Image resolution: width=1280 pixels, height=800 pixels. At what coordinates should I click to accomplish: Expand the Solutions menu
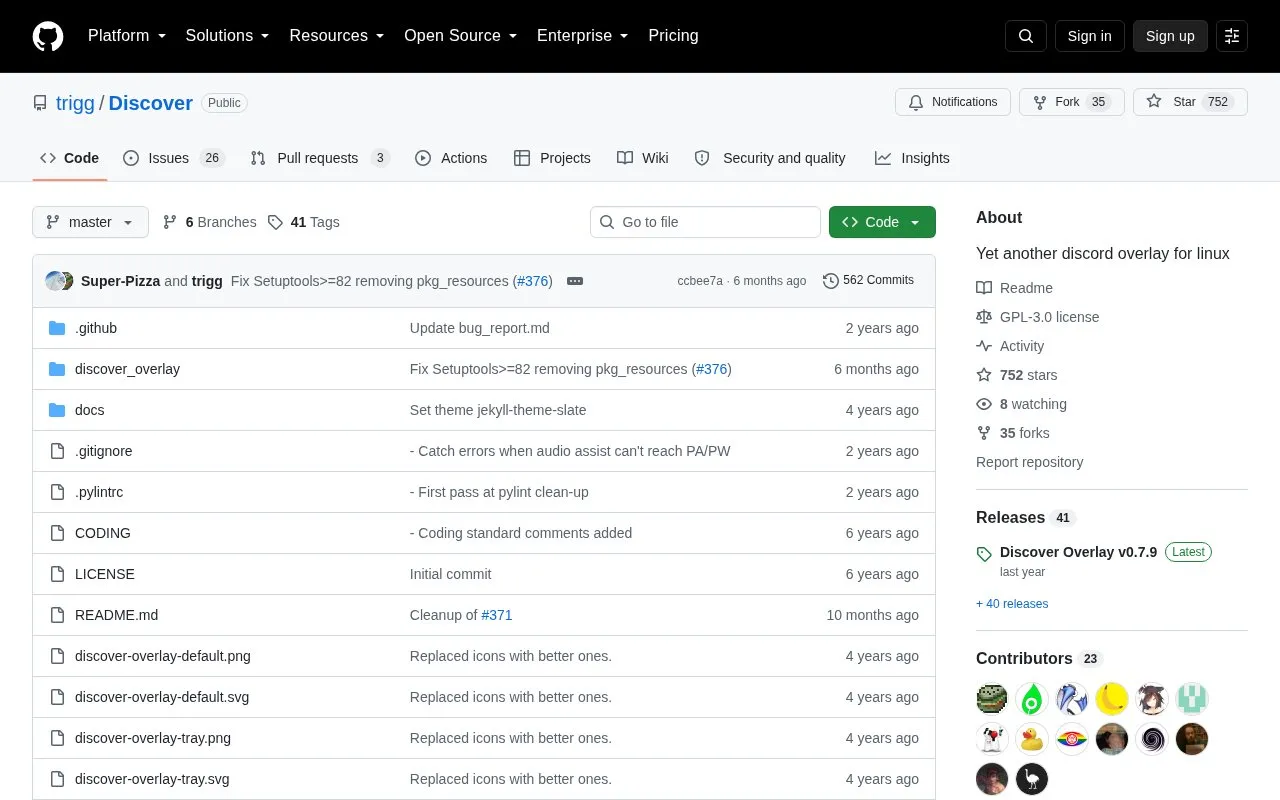click(x=228, y=36)
